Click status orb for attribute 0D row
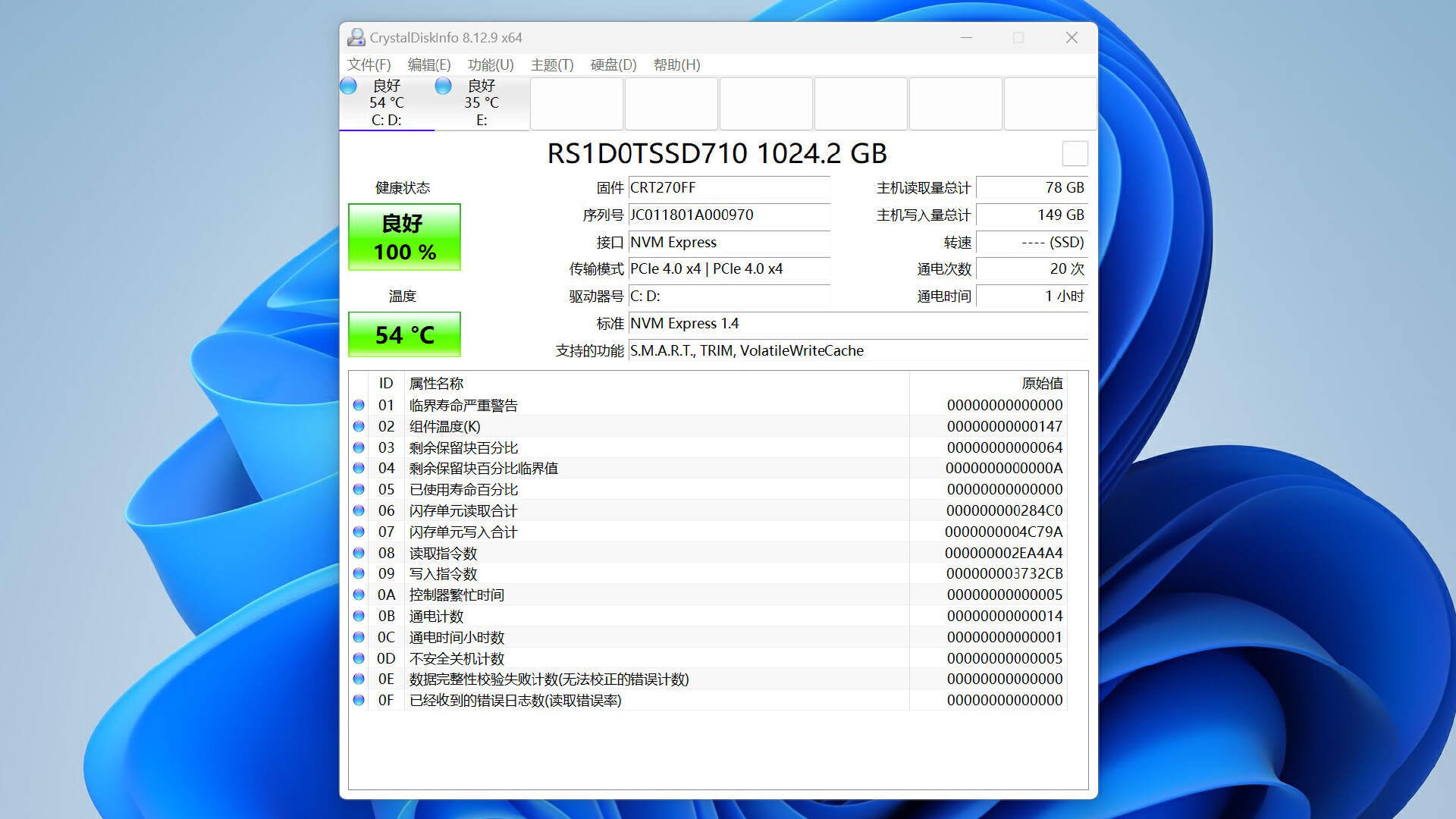This screenshot has height=819, width=1456. point(359,658)
